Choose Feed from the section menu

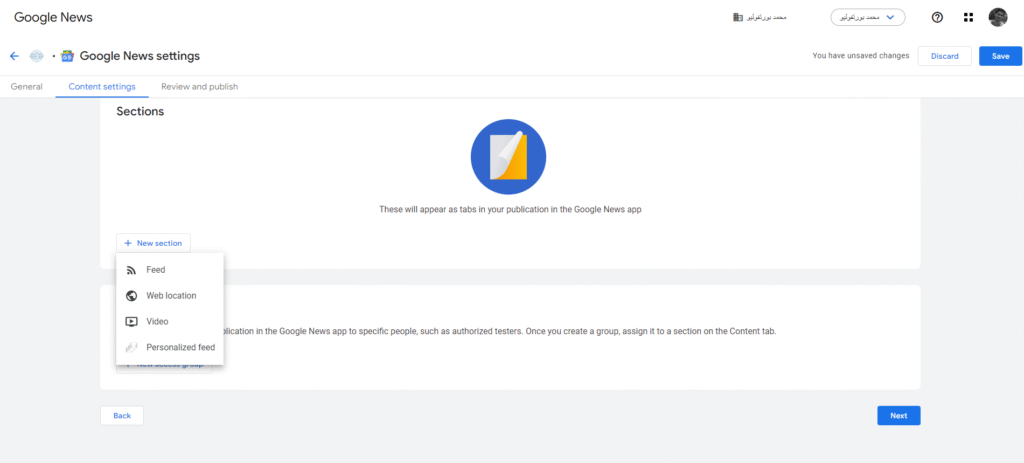click(x=170, y=270)
